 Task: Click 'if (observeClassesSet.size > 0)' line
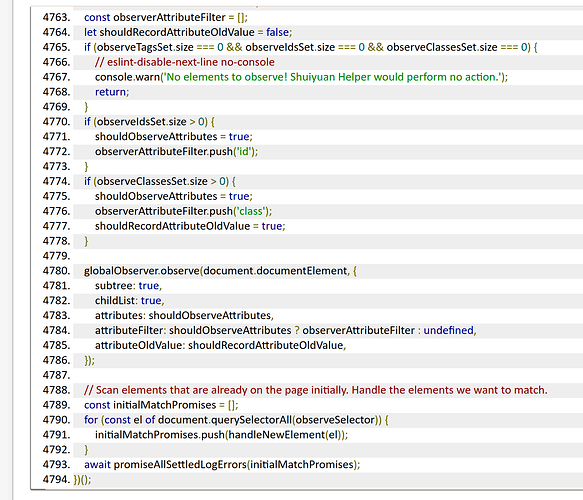160,181
